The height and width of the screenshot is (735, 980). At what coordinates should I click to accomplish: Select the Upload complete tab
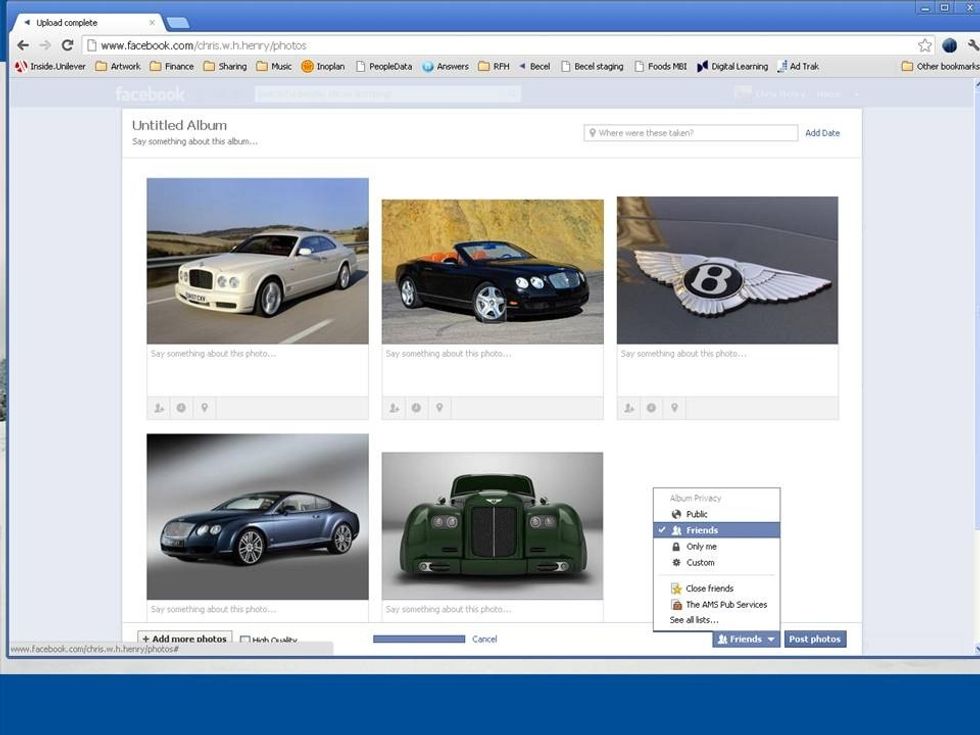[x=88, y=22]
